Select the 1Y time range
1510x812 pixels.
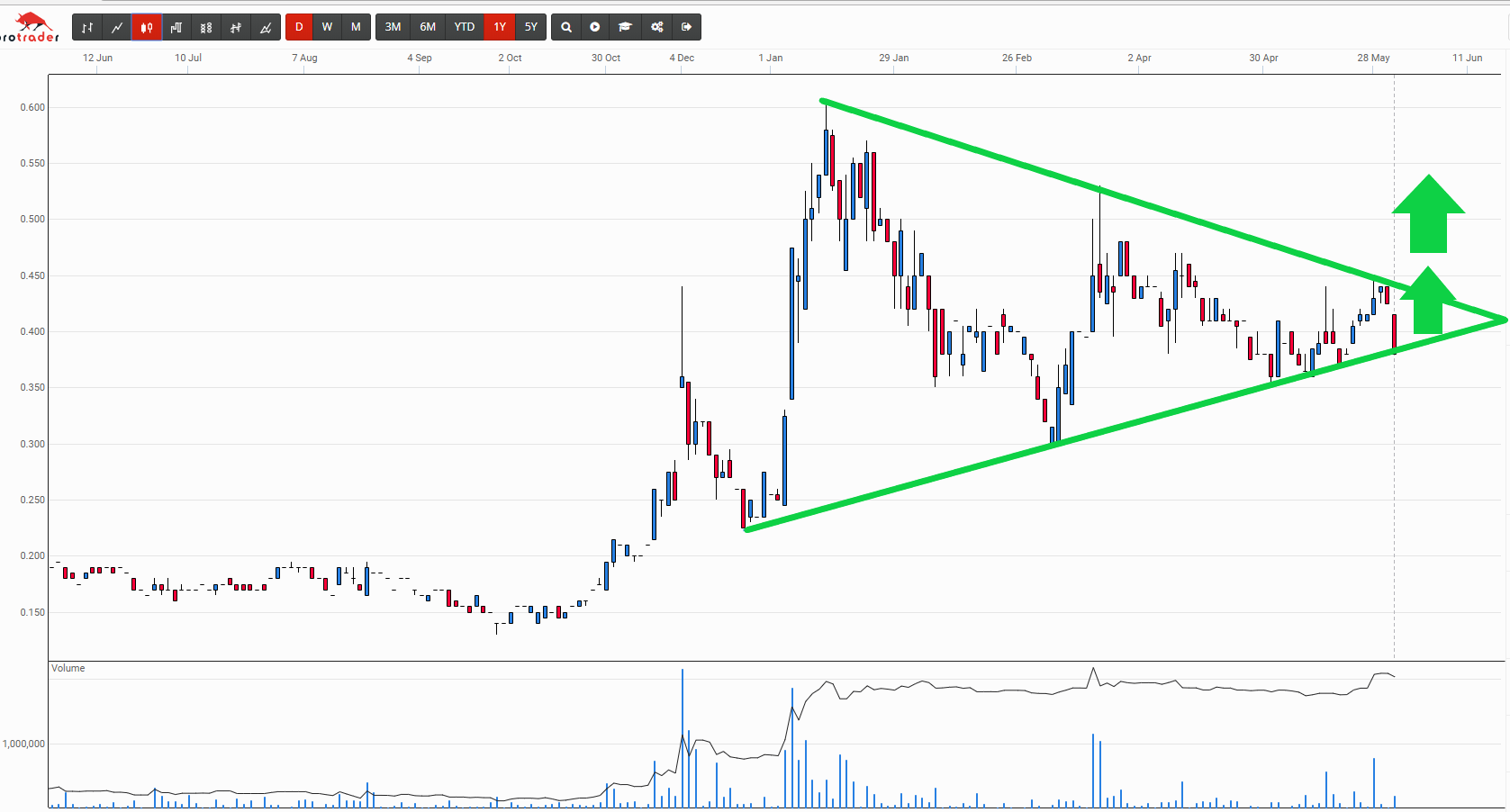click(x=500, y=27)
